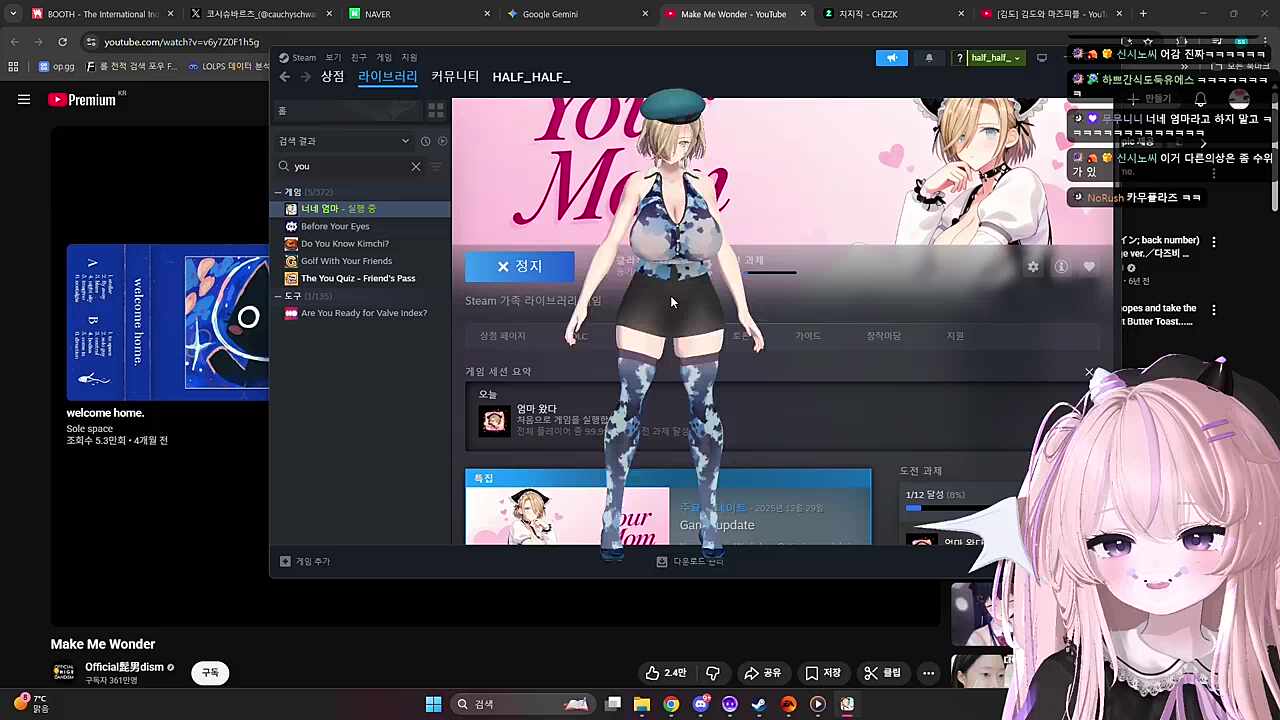Viewport: 1280px width, 720px height.
Task: Select Before Your Eyes in game list
Action: click(x=335, y=226)
